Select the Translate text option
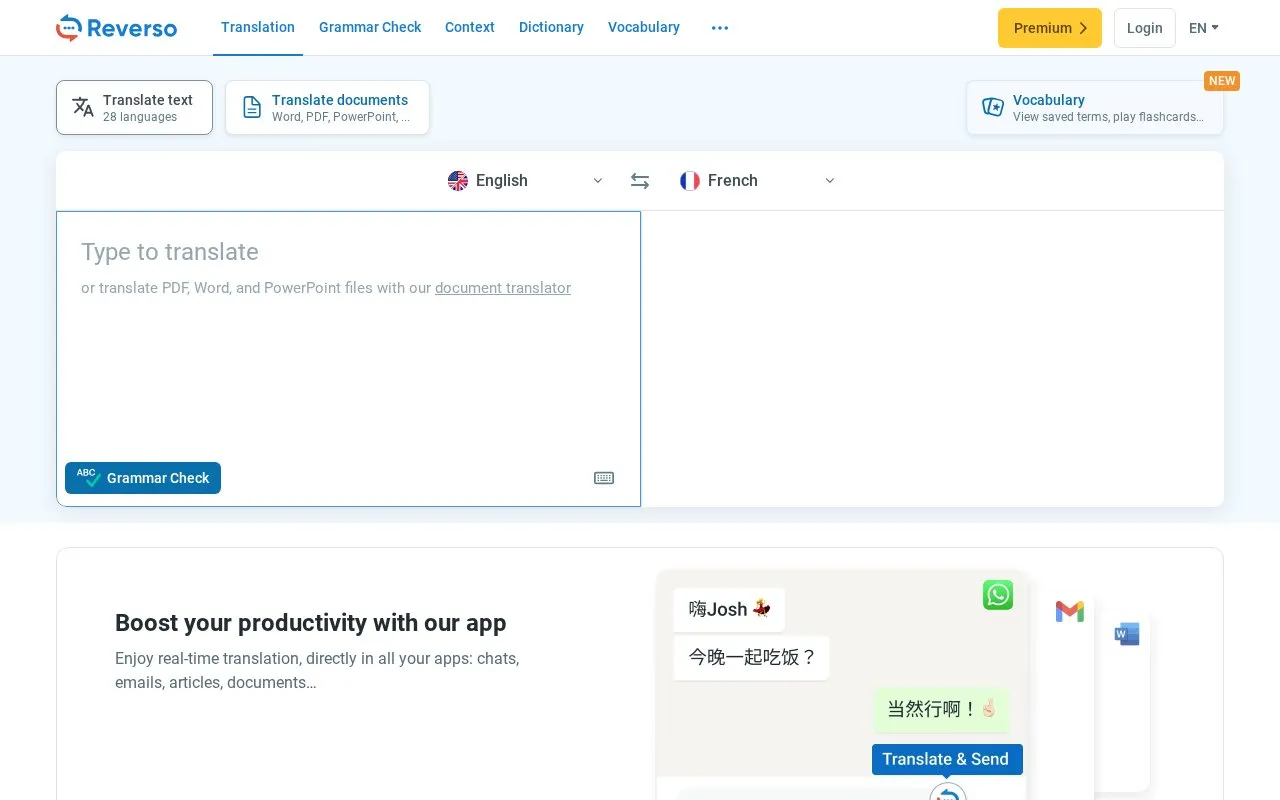This screenshot has height=800, width=1280. pyautogui.click(x=134, y=107)
